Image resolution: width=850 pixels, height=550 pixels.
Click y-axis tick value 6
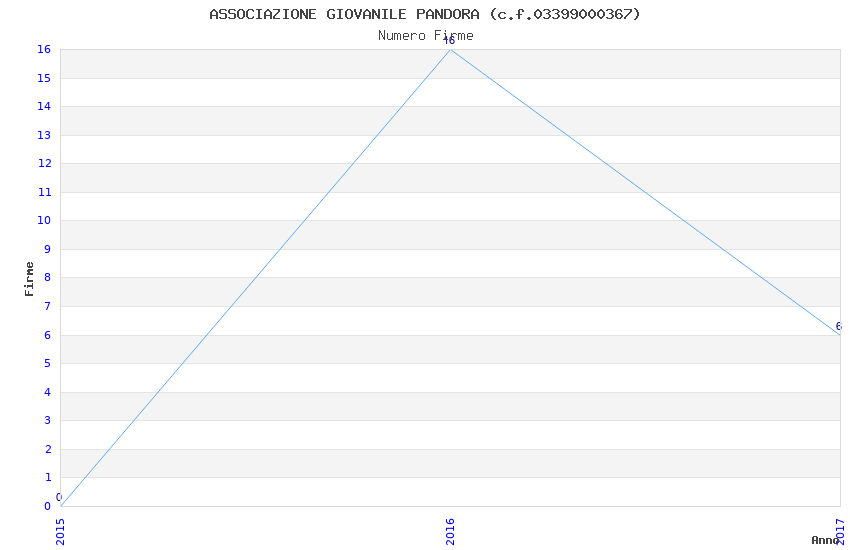[x=48, y=335]
